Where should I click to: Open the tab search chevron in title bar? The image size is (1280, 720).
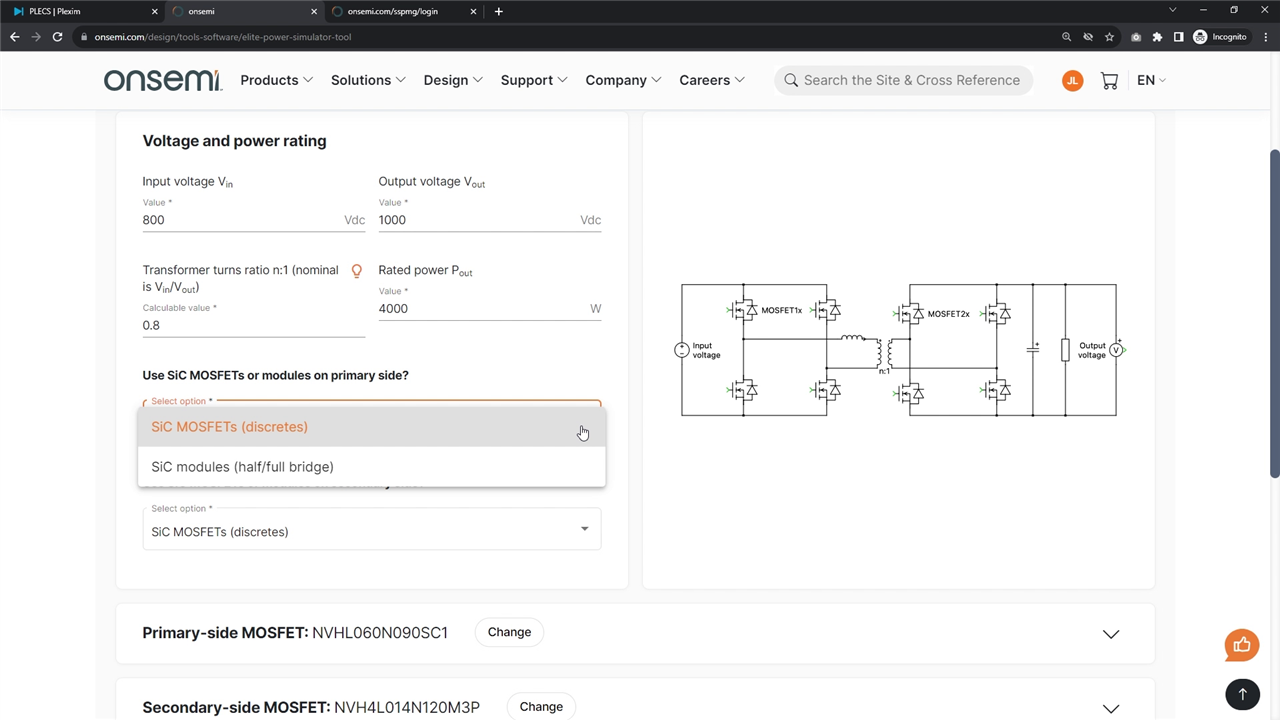click(x=1173, y=11)
